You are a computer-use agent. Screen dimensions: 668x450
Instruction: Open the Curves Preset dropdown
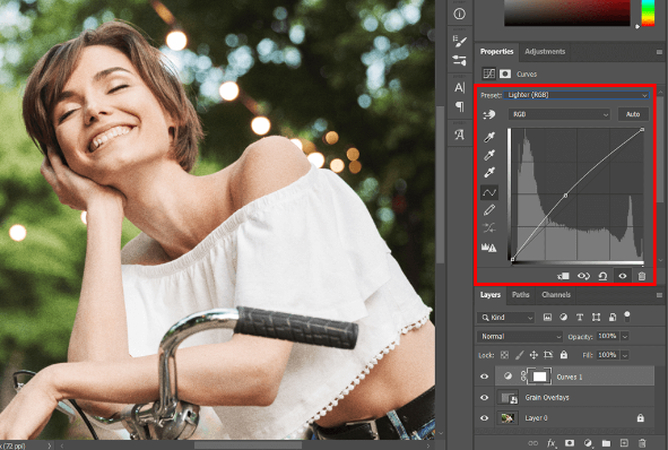point(577,95)
